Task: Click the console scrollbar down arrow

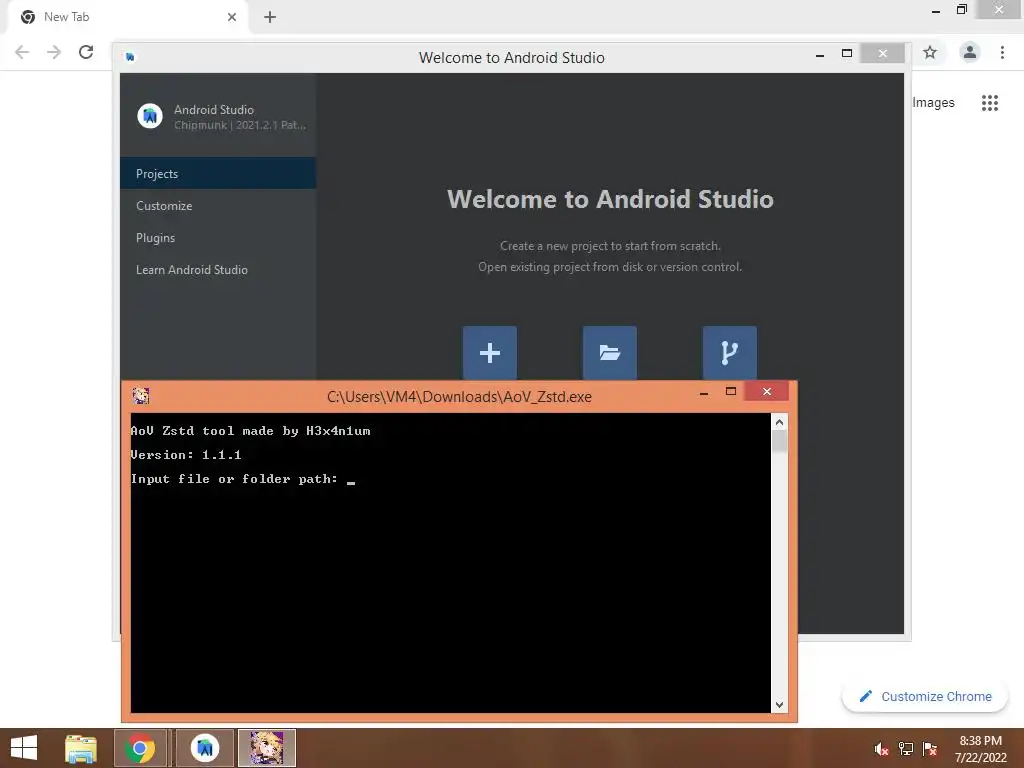Action: 779,705
